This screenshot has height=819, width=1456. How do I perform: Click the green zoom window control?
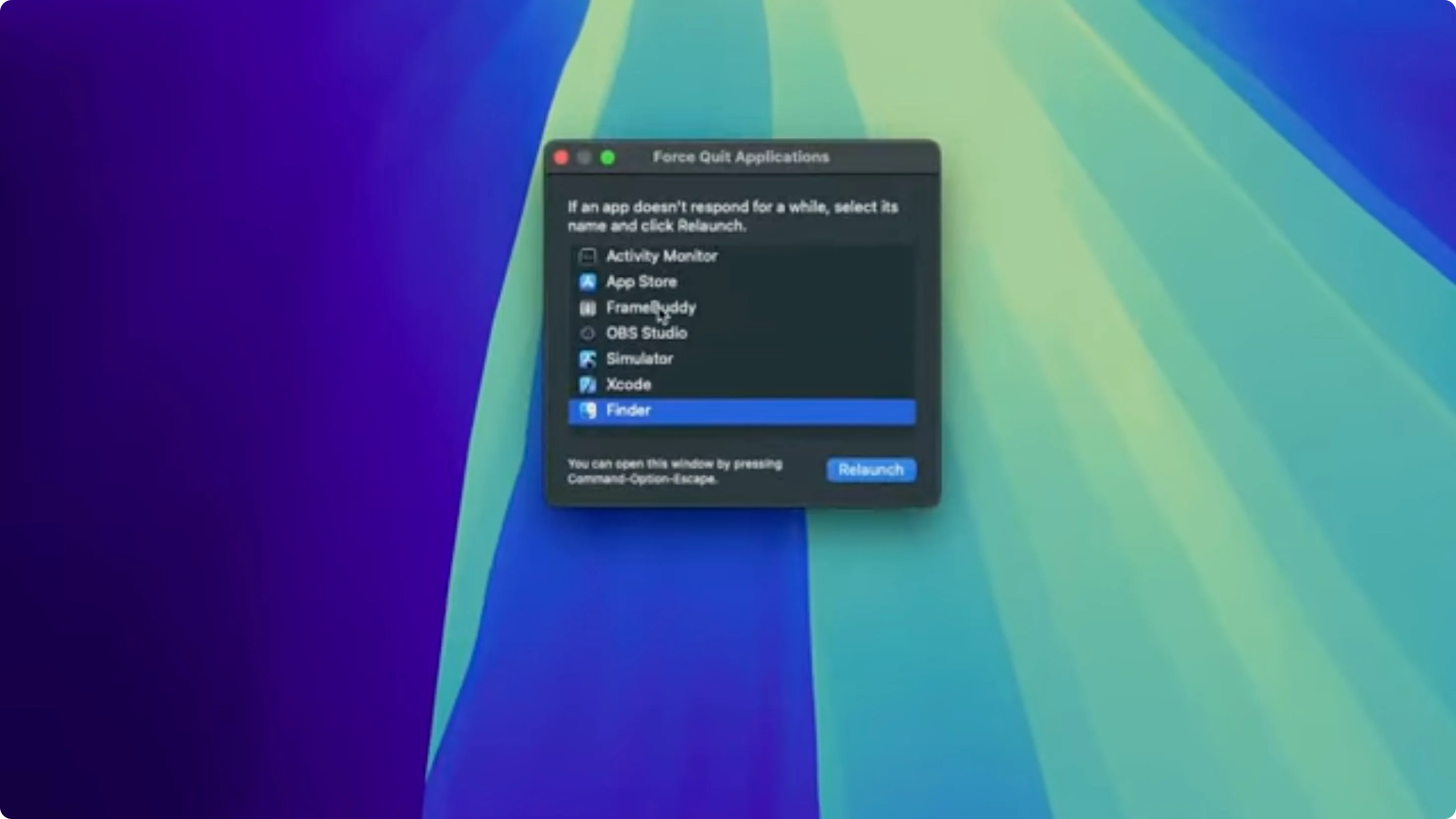(x=608, y=157)
